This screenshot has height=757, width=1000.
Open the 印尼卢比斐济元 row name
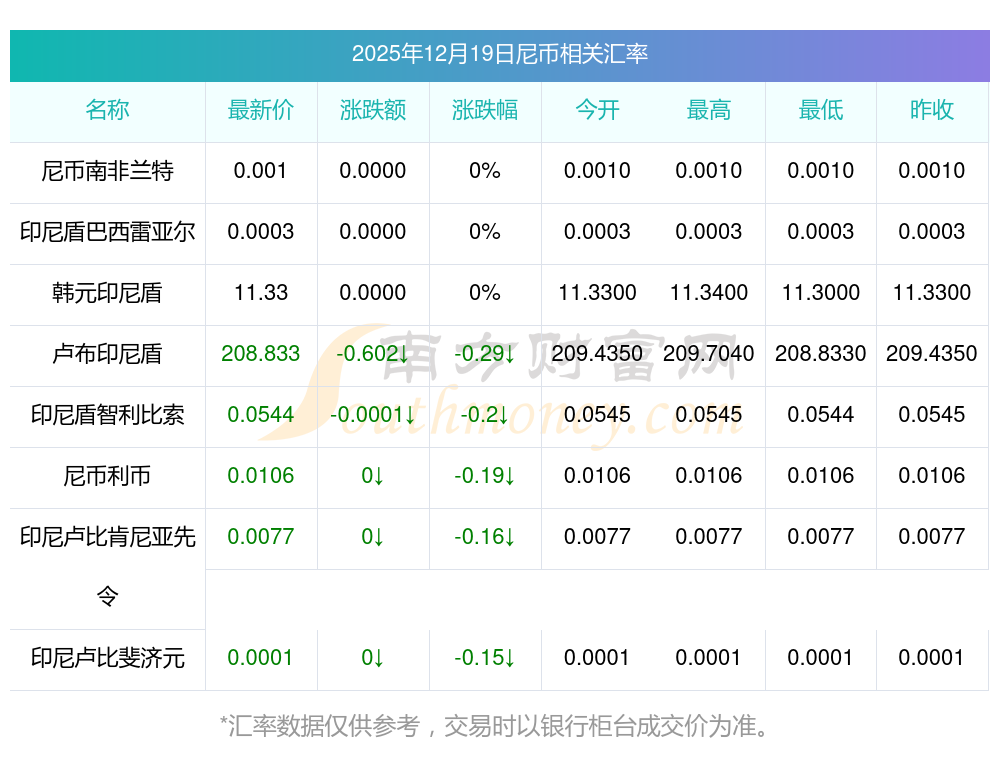pyautogui.click(x=107, y=658)
